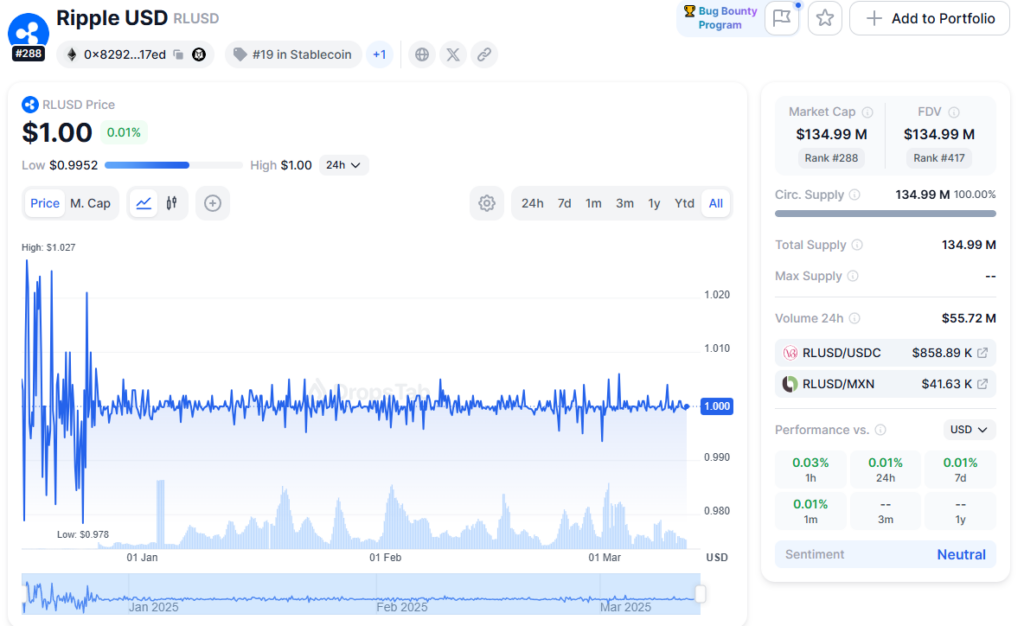
Task: Click info icon next to FDV
Action: (953, 112)
